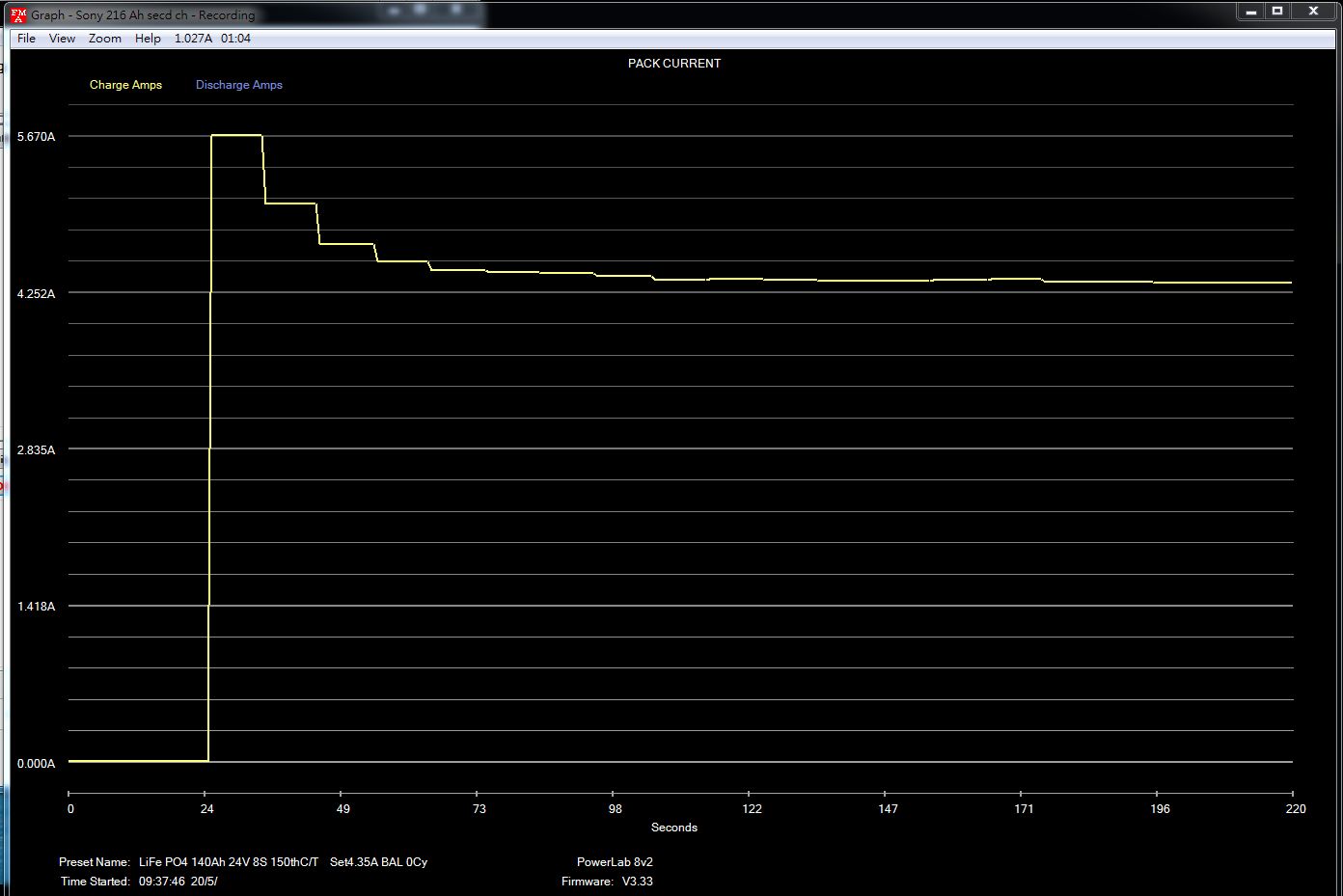
Task: Toggle the Discharge Amps legend label
Action: click(238, 85)
